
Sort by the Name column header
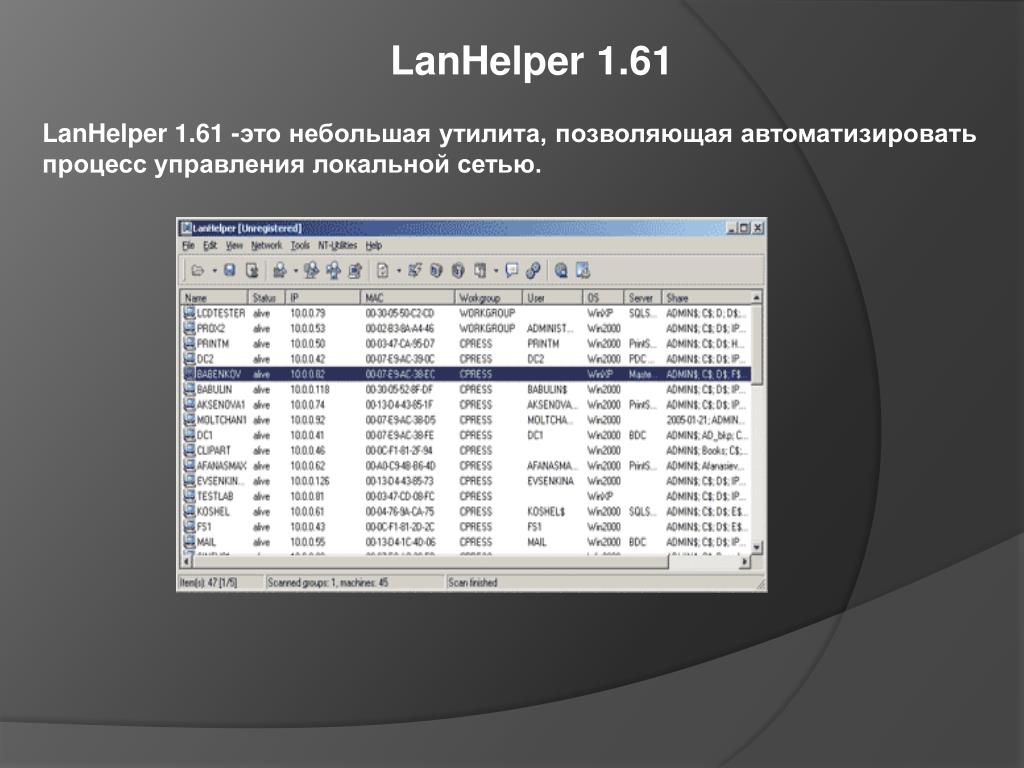coord(214,298)
